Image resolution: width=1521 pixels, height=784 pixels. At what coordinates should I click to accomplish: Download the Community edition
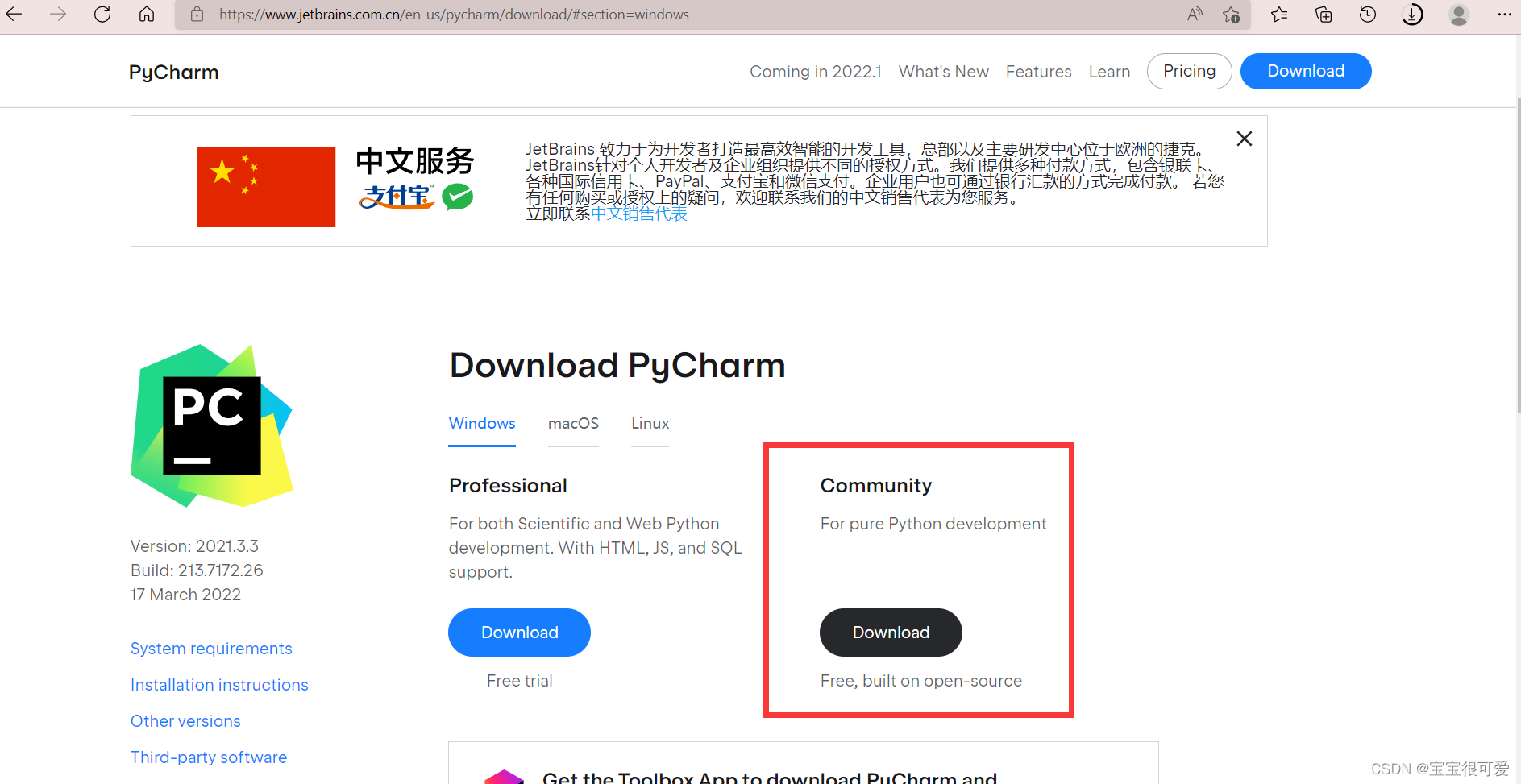point(890,633)
